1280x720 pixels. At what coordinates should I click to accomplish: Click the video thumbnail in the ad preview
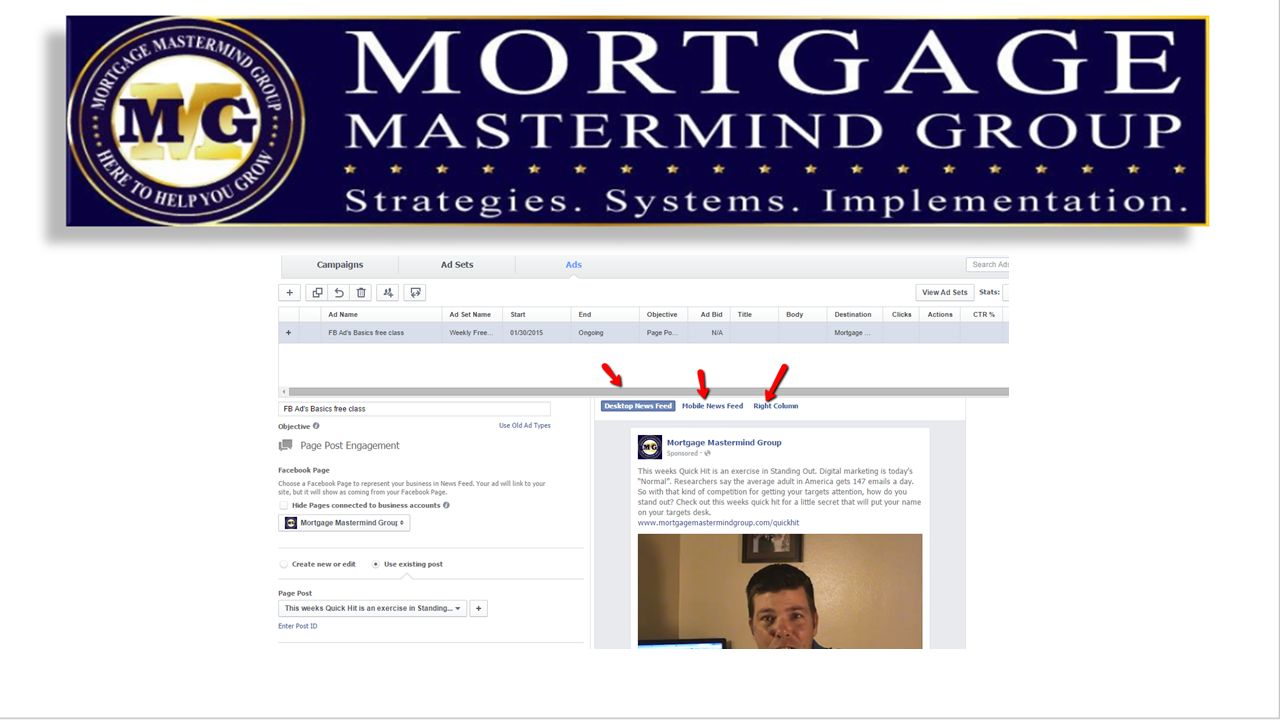coord(780,591)
